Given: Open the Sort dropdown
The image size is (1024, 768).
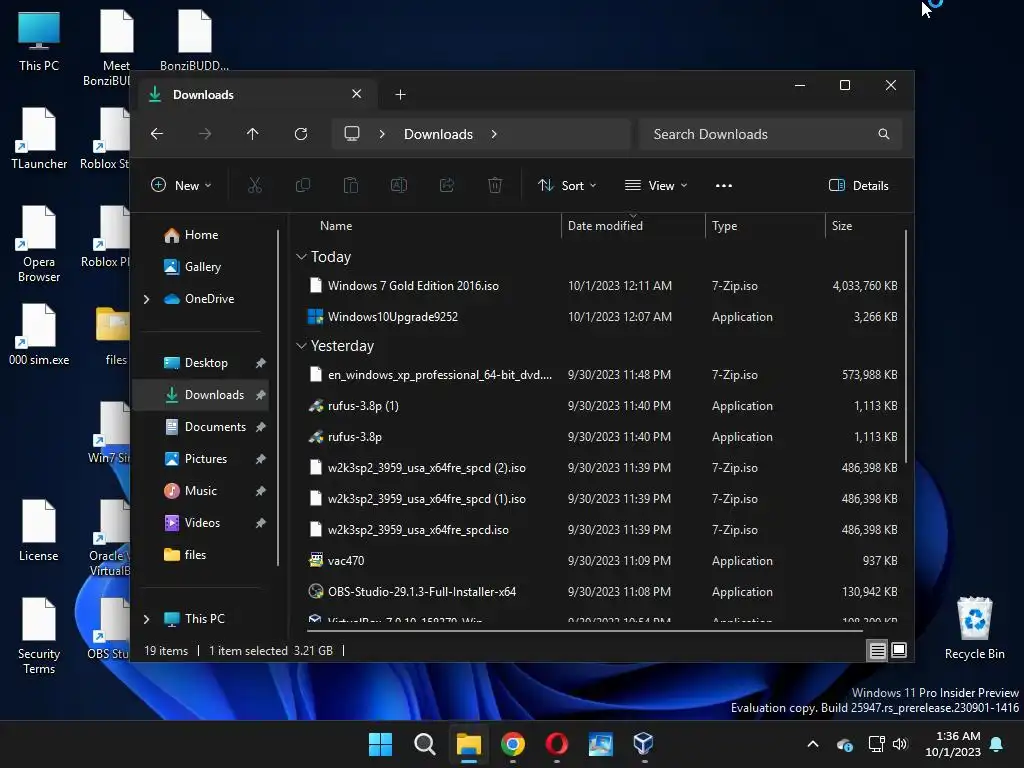Looking at the screenshot, I should click(x=567, y=185).
